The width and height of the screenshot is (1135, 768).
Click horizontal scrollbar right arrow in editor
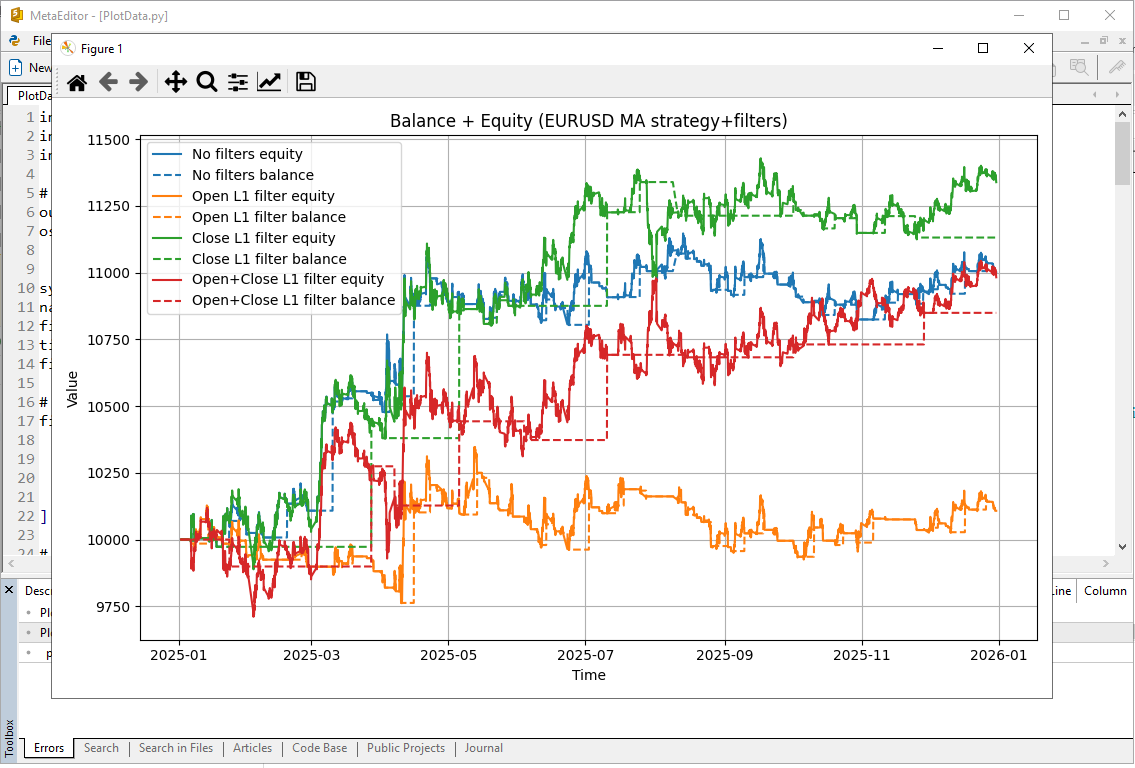coord(1105,563)
